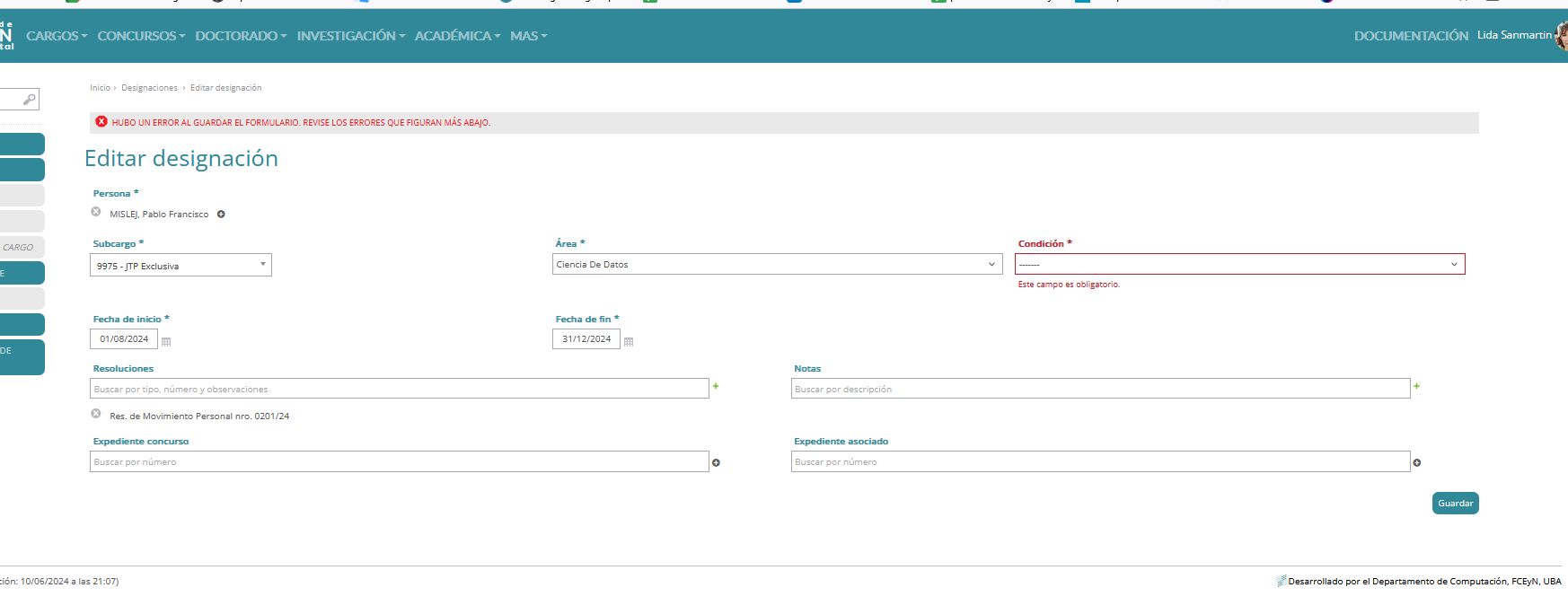Screen dimensions: 1568x614
Task: Click the Inicio breadcrumb link
Action: 100,88
